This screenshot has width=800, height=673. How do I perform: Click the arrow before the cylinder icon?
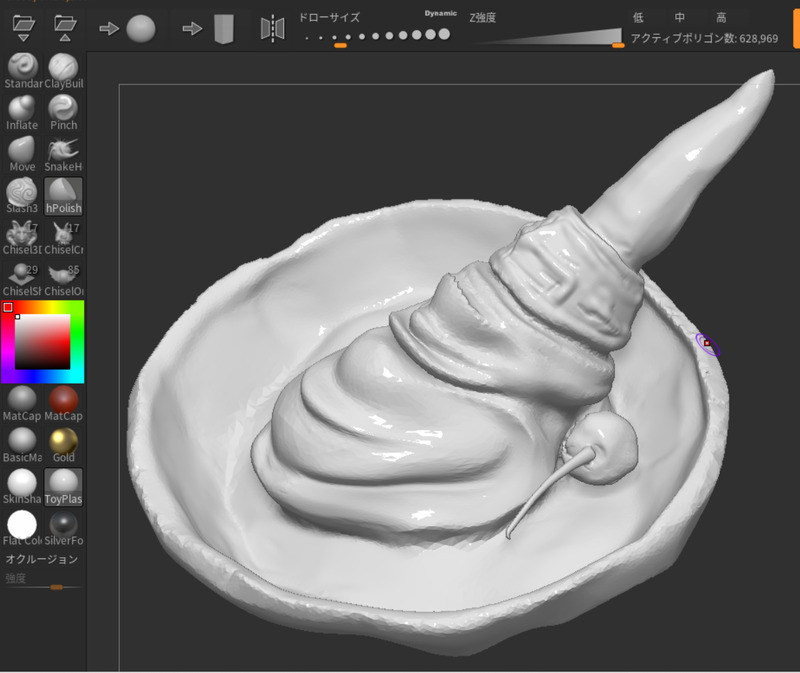pyautogui.click(x=192, y=29)
